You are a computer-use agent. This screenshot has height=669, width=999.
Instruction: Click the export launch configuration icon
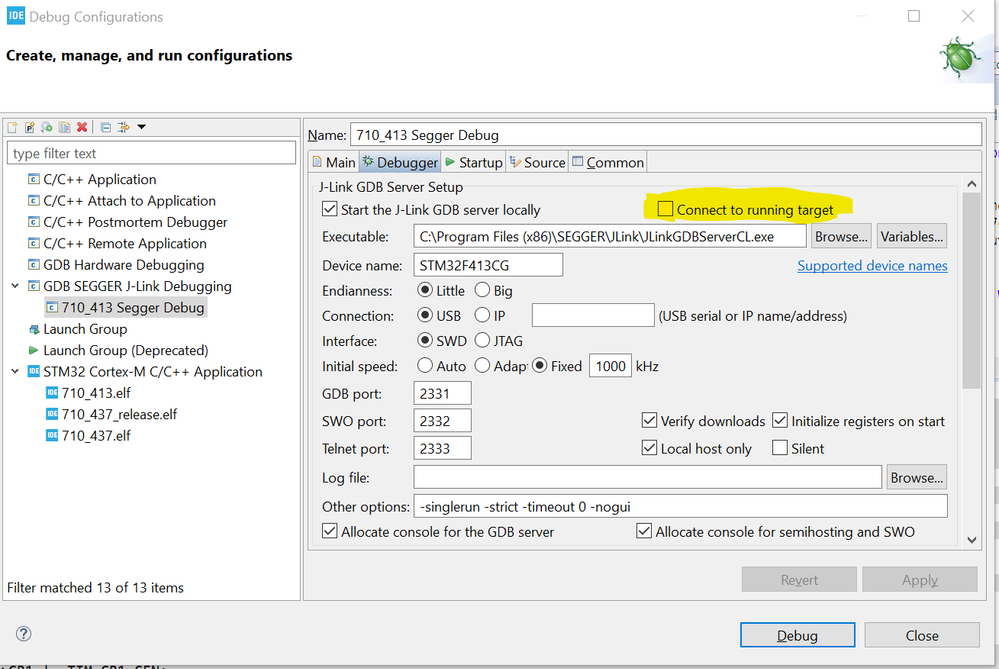click(x=47, y=127)
